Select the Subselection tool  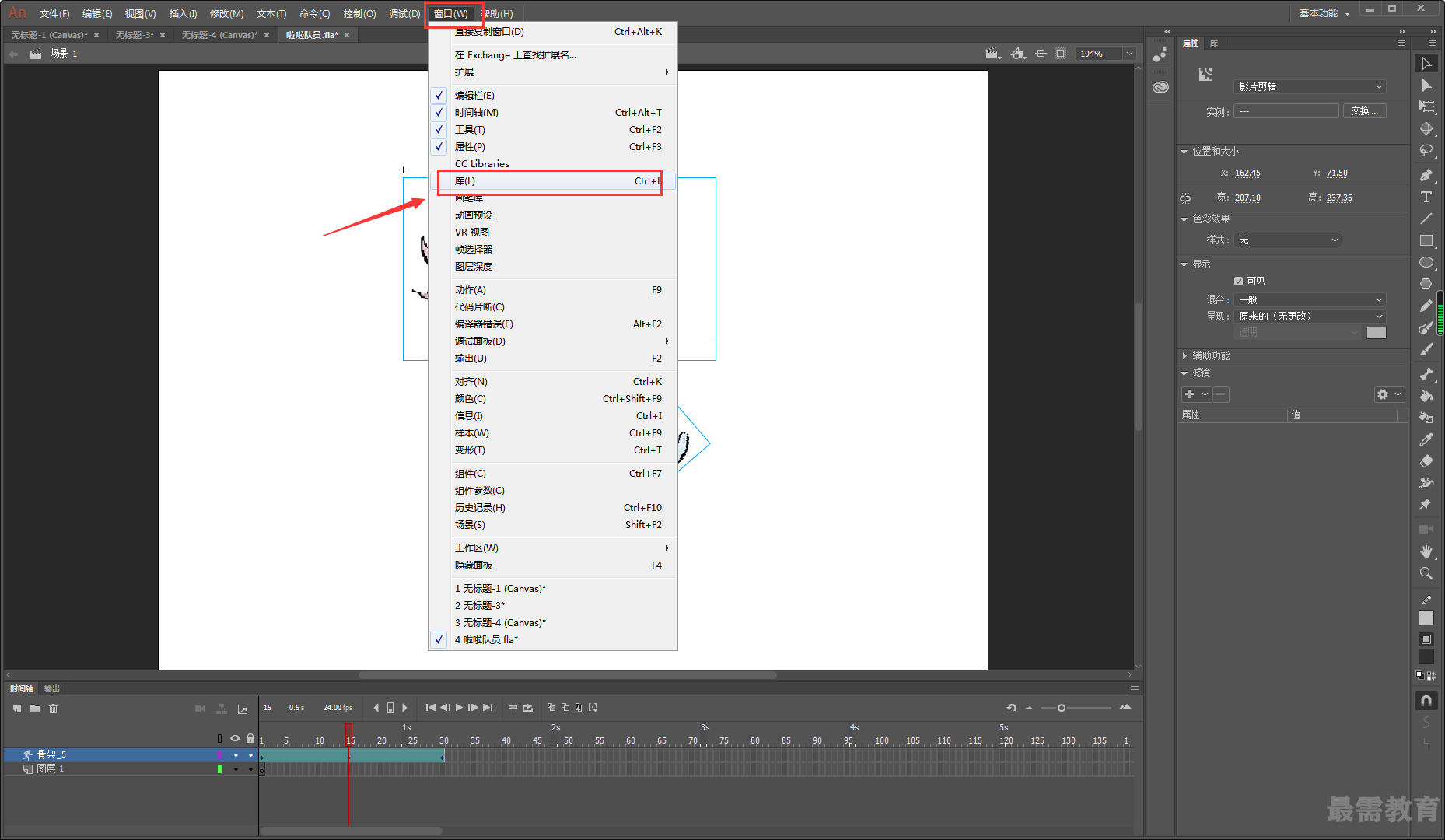pyautogui.click(x=1426, y=86)
